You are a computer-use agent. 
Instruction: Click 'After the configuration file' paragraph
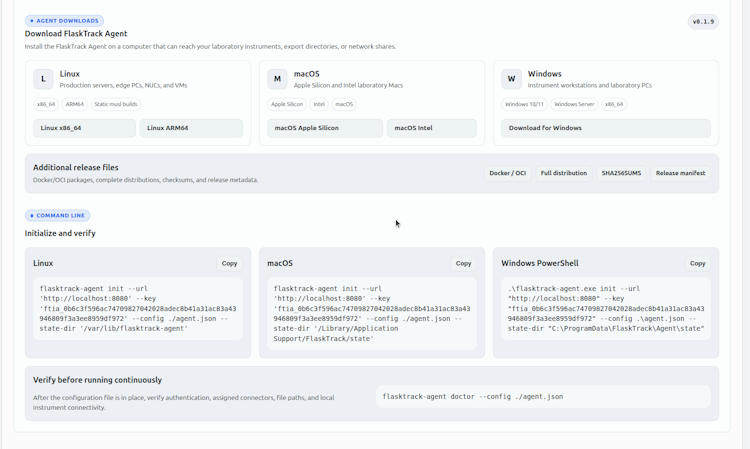pos(184,403)
